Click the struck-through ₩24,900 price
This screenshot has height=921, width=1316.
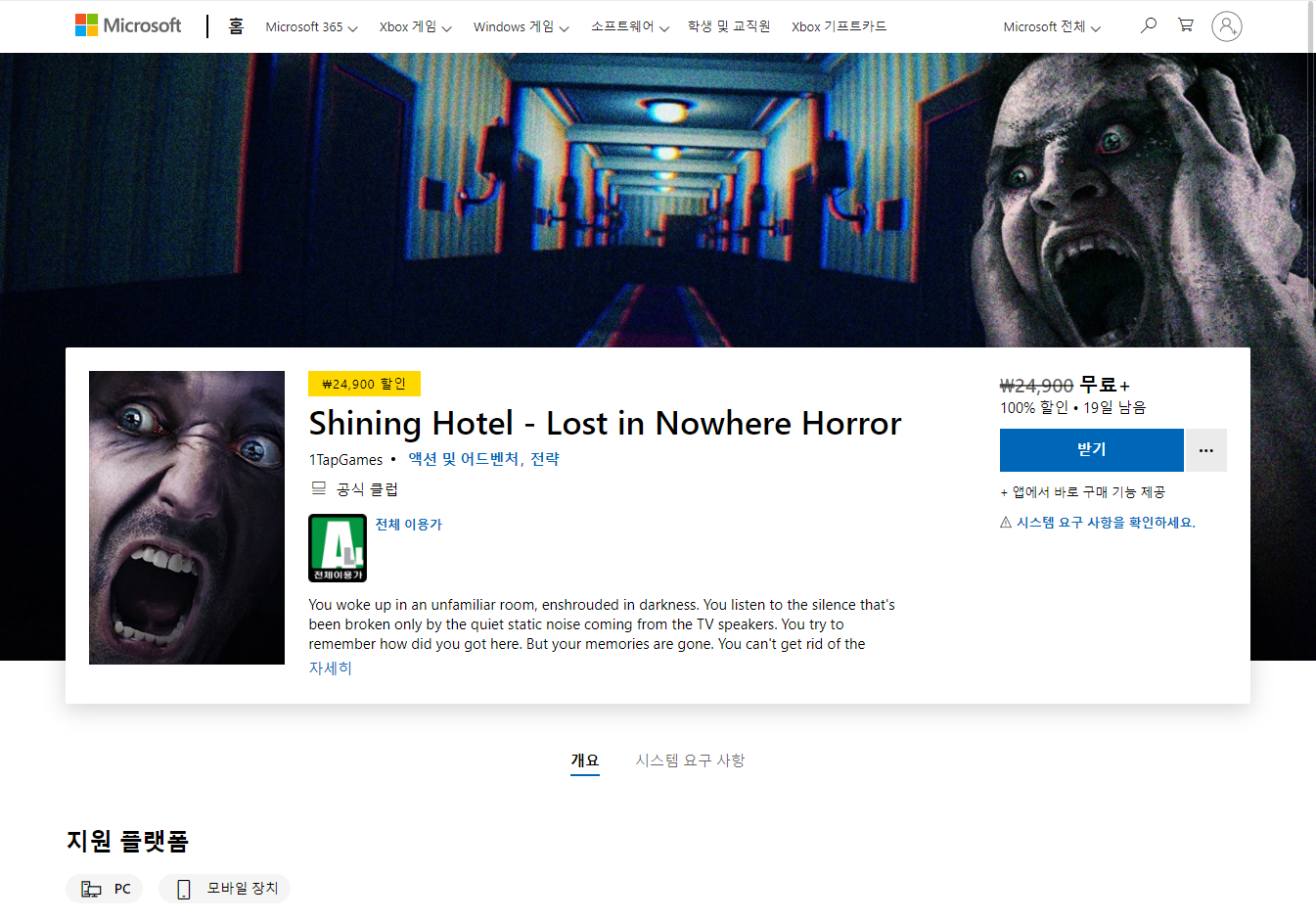point(1036,386)
